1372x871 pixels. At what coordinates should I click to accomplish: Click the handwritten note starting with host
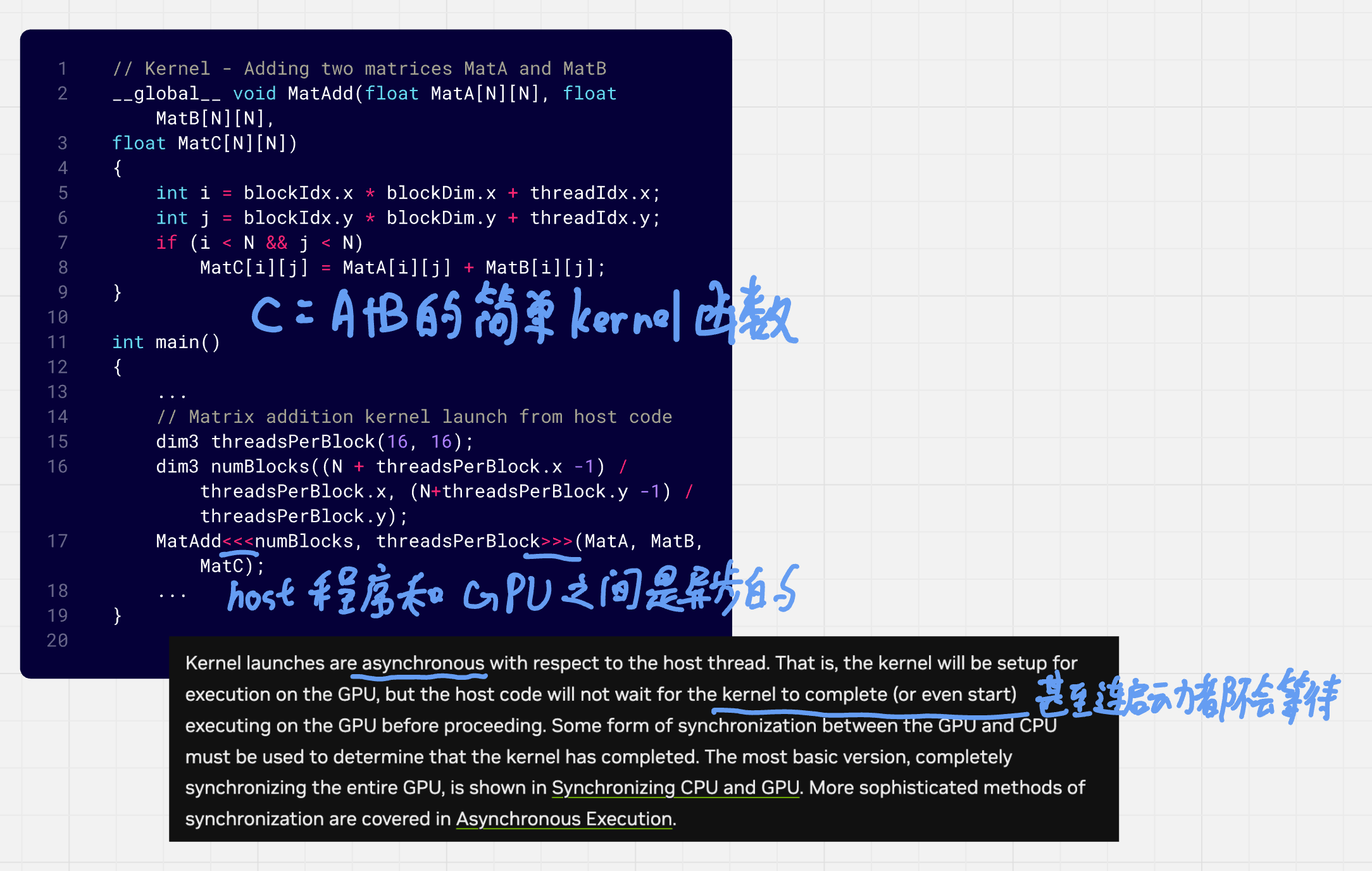pos(513,590)
